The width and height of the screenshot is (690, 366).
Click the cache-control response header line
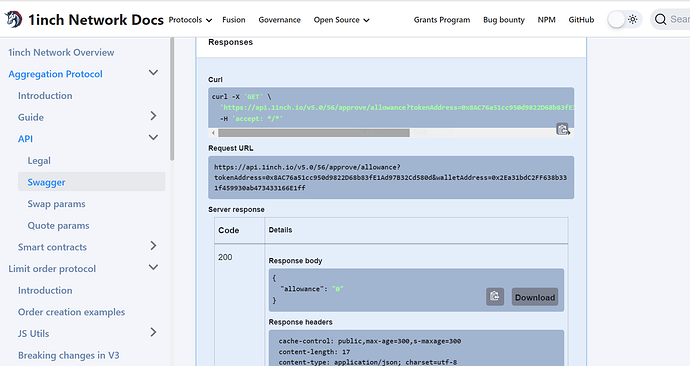[x=370, y=341]
